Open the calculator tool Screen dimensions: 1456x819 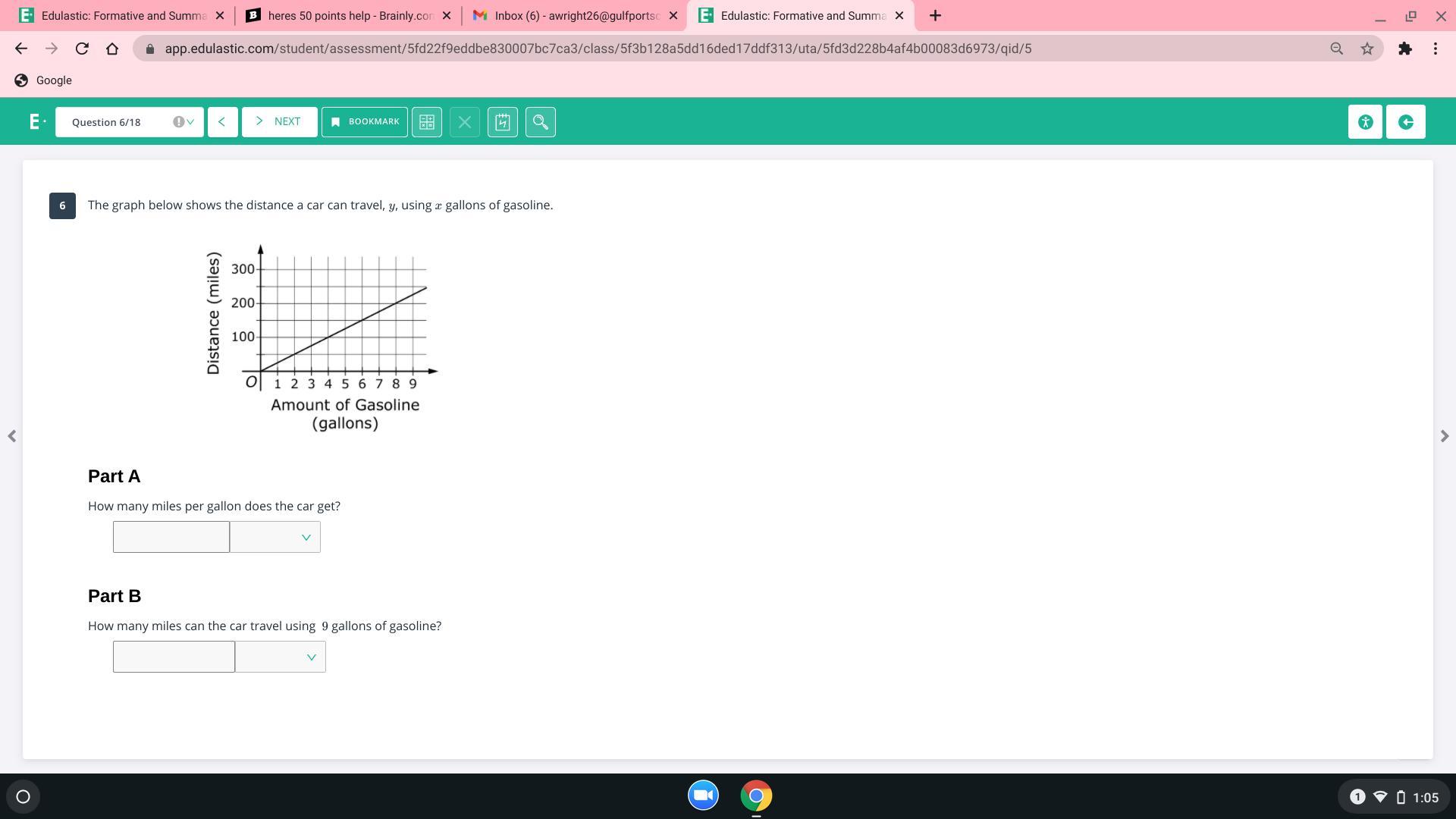(427, 122)
